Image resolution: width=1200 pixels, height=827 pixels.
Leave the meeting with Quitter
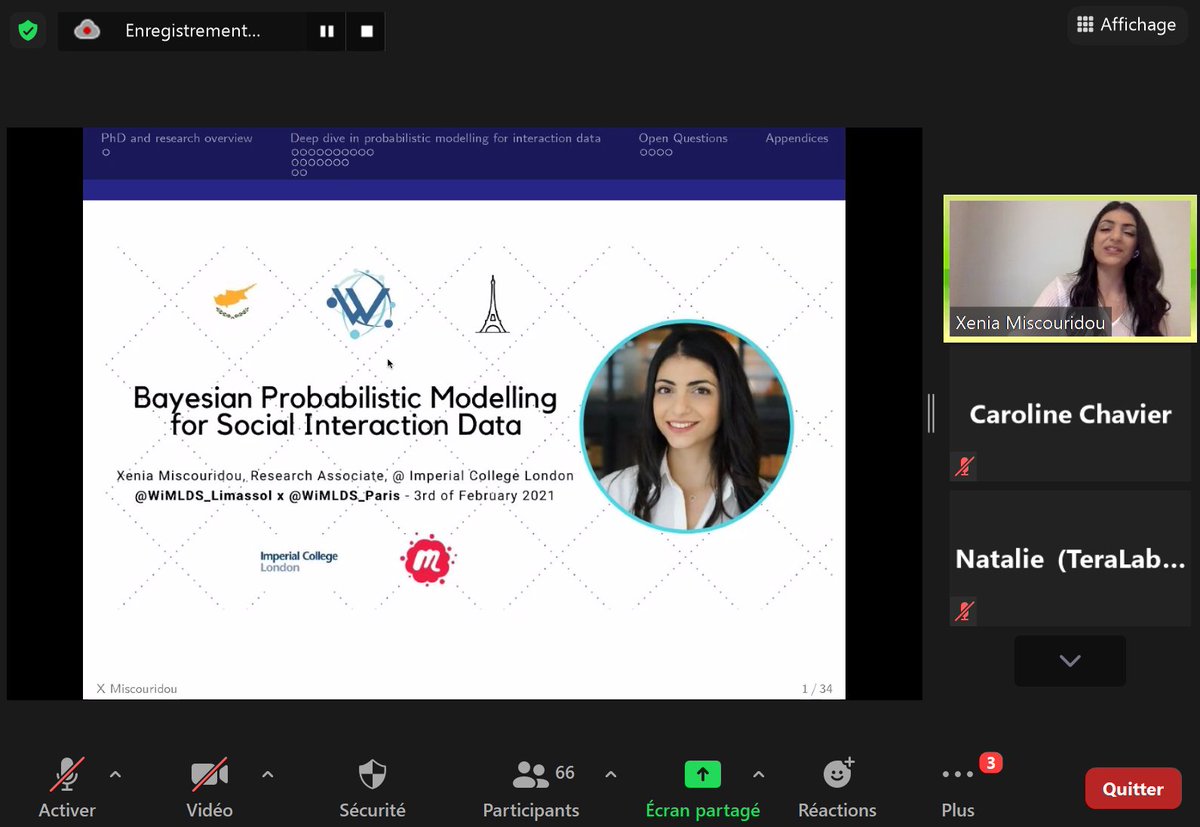(x=1133, y=788)
